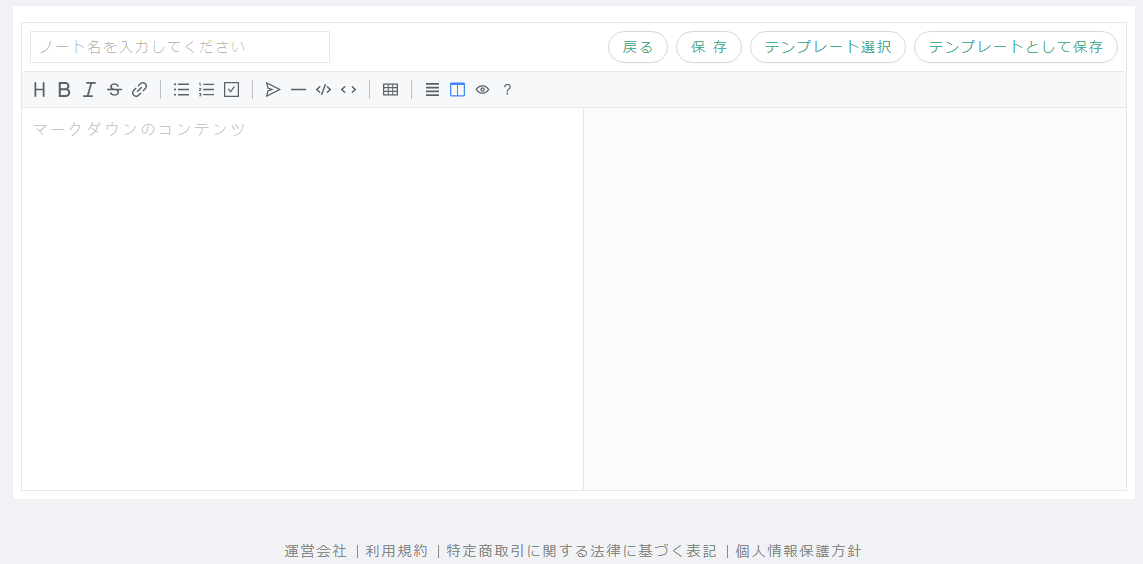1143x564 pixels.
Task: Click the note name input field
Action: (180, 47)
